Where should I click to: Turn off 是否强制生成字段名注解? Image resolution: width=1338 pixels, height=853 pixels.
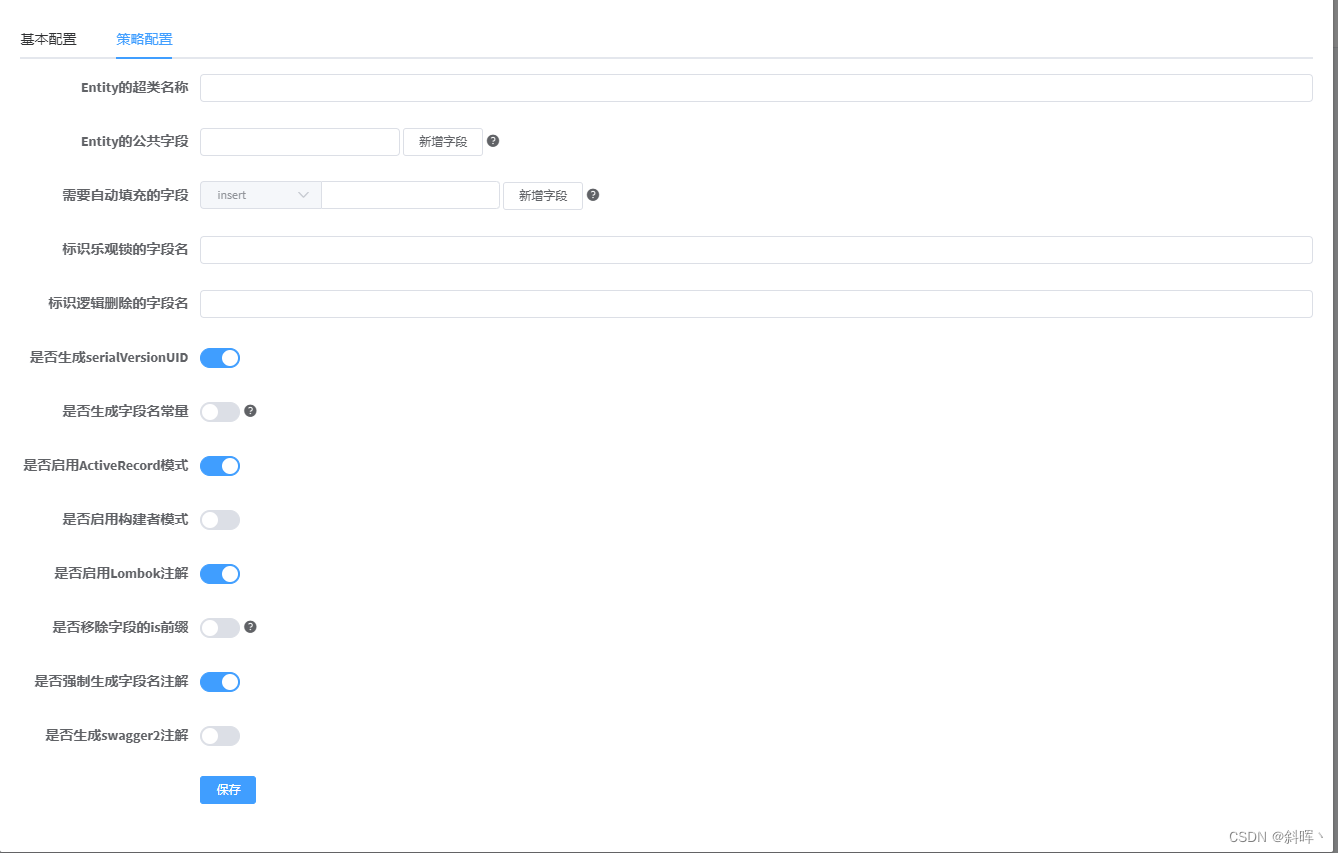click(x=219, y=681)
